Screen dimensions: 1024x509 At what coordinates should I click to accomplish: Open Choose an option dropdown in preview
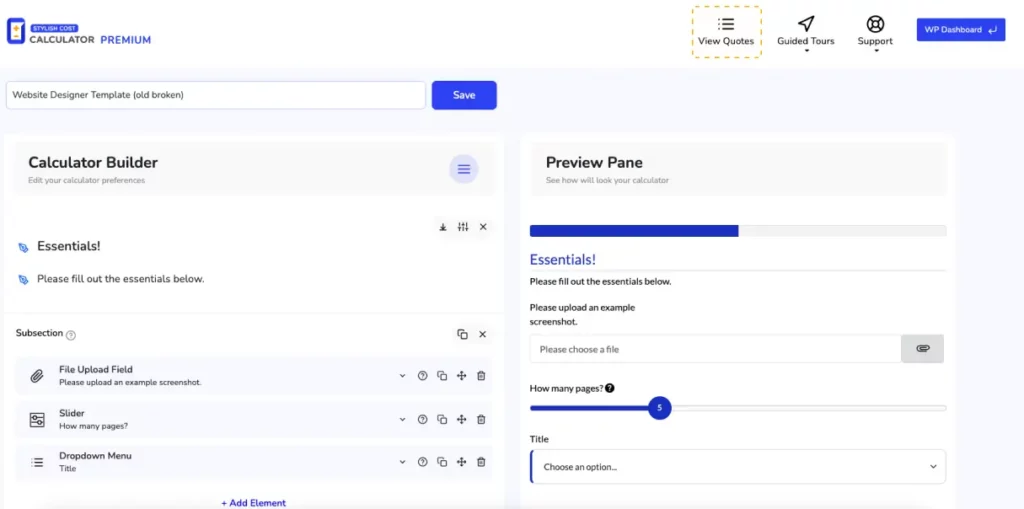tap(738, 467)
